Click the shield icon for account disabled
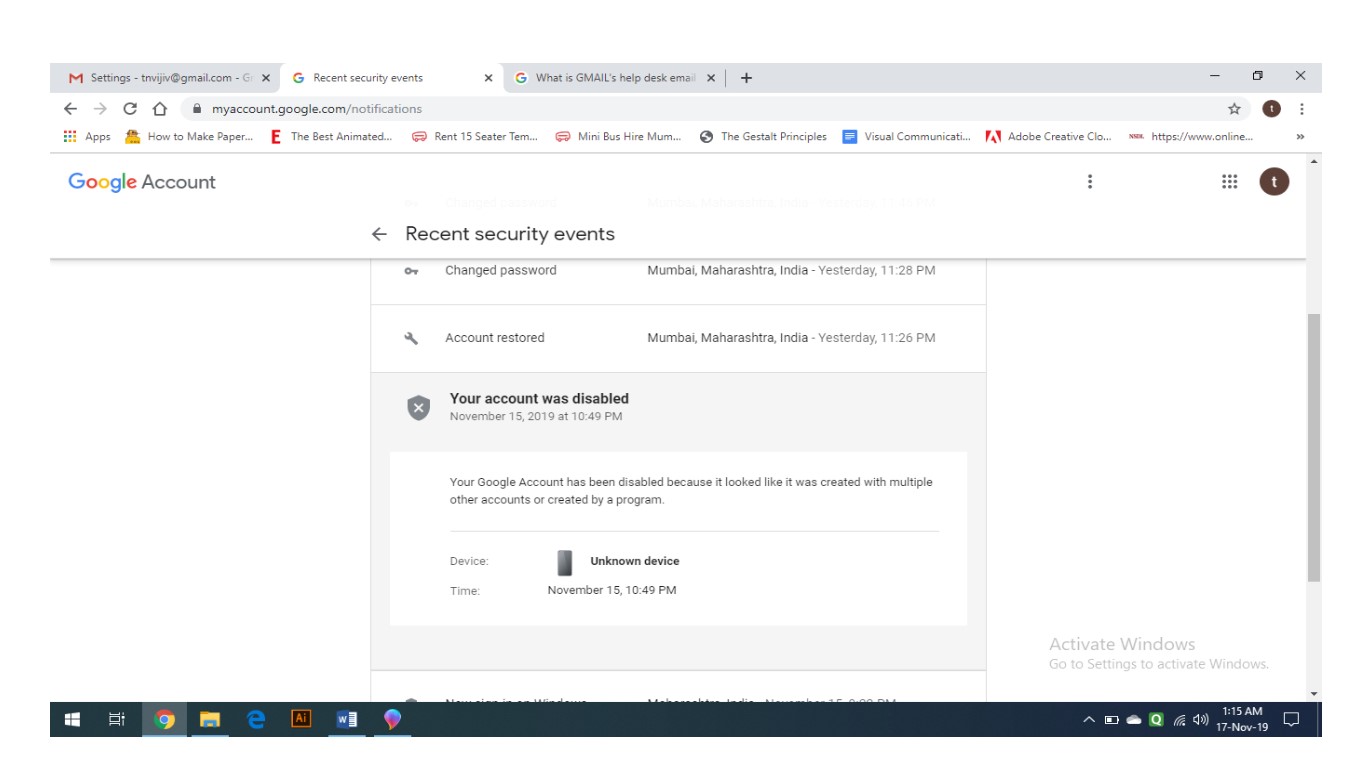 418,407
